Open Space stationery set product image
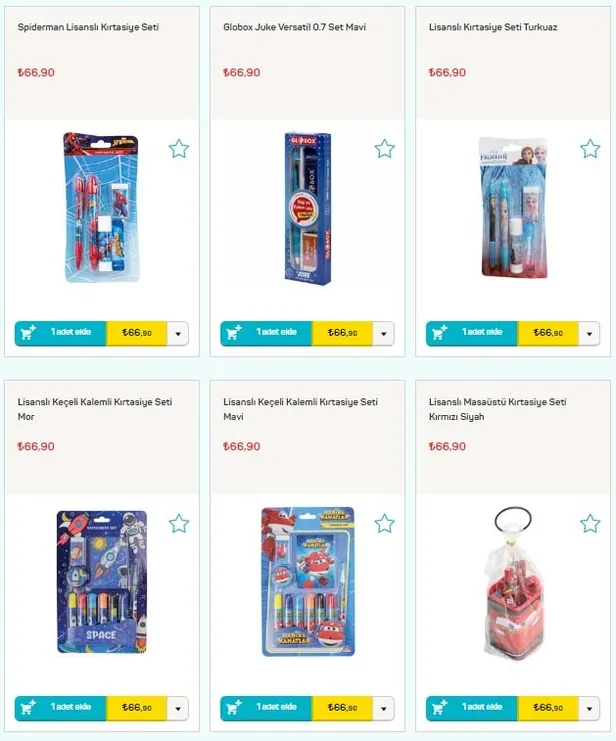This screenshot has height=741, width=616. pyautogui.click(x=102, y=582)
